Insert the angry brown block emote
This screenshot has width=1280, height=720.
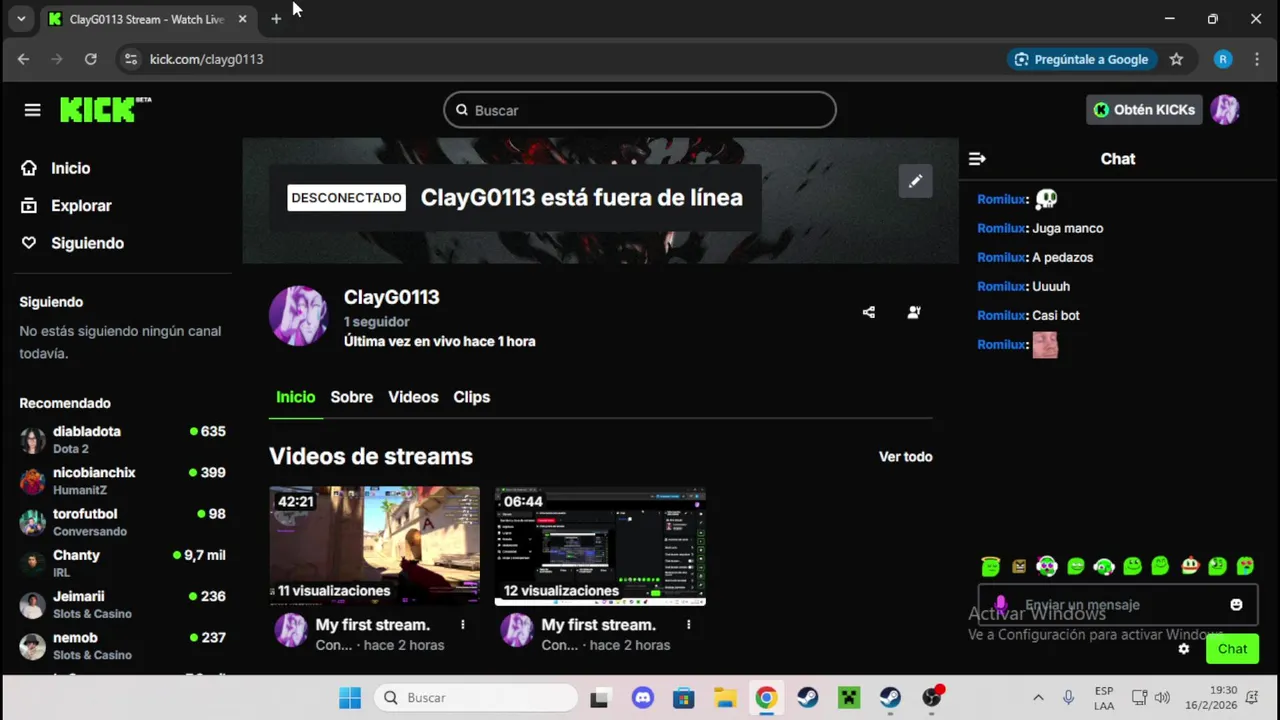(1019, 566)
